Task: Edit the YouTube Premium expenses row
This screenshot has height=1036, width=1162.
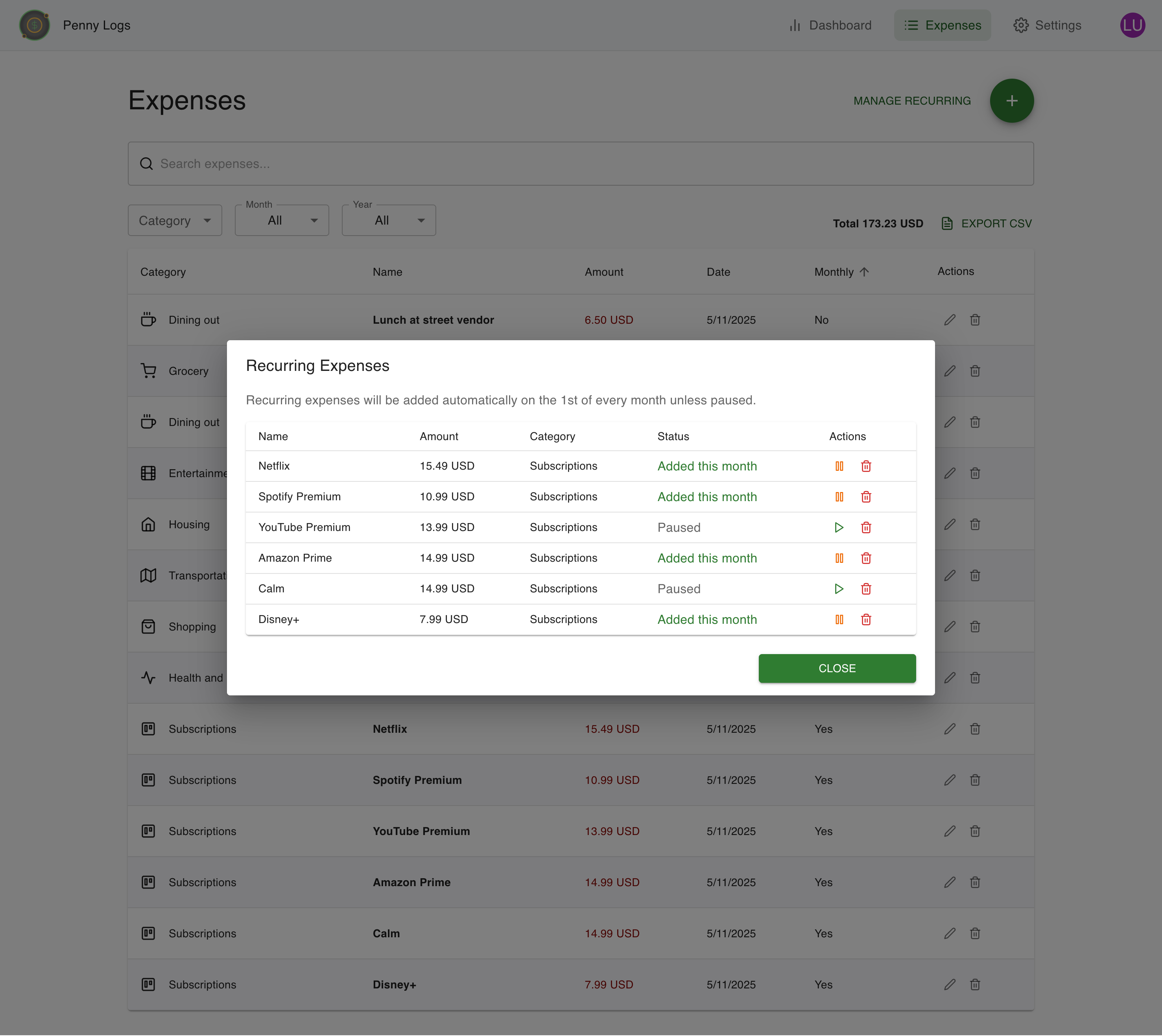Action: click(950, 831)
